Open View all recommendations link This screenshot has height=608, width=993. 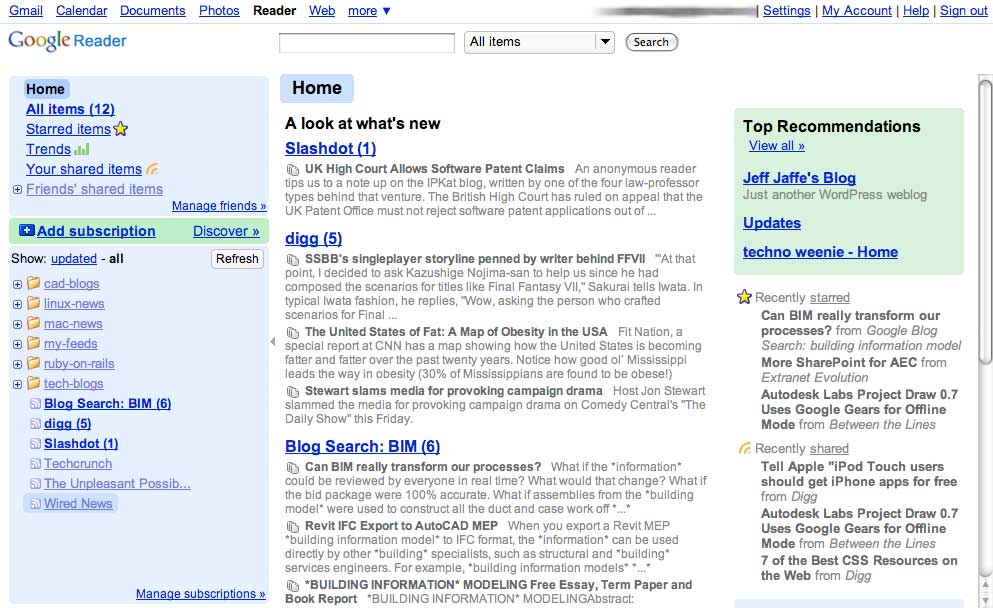pos(777,146)
